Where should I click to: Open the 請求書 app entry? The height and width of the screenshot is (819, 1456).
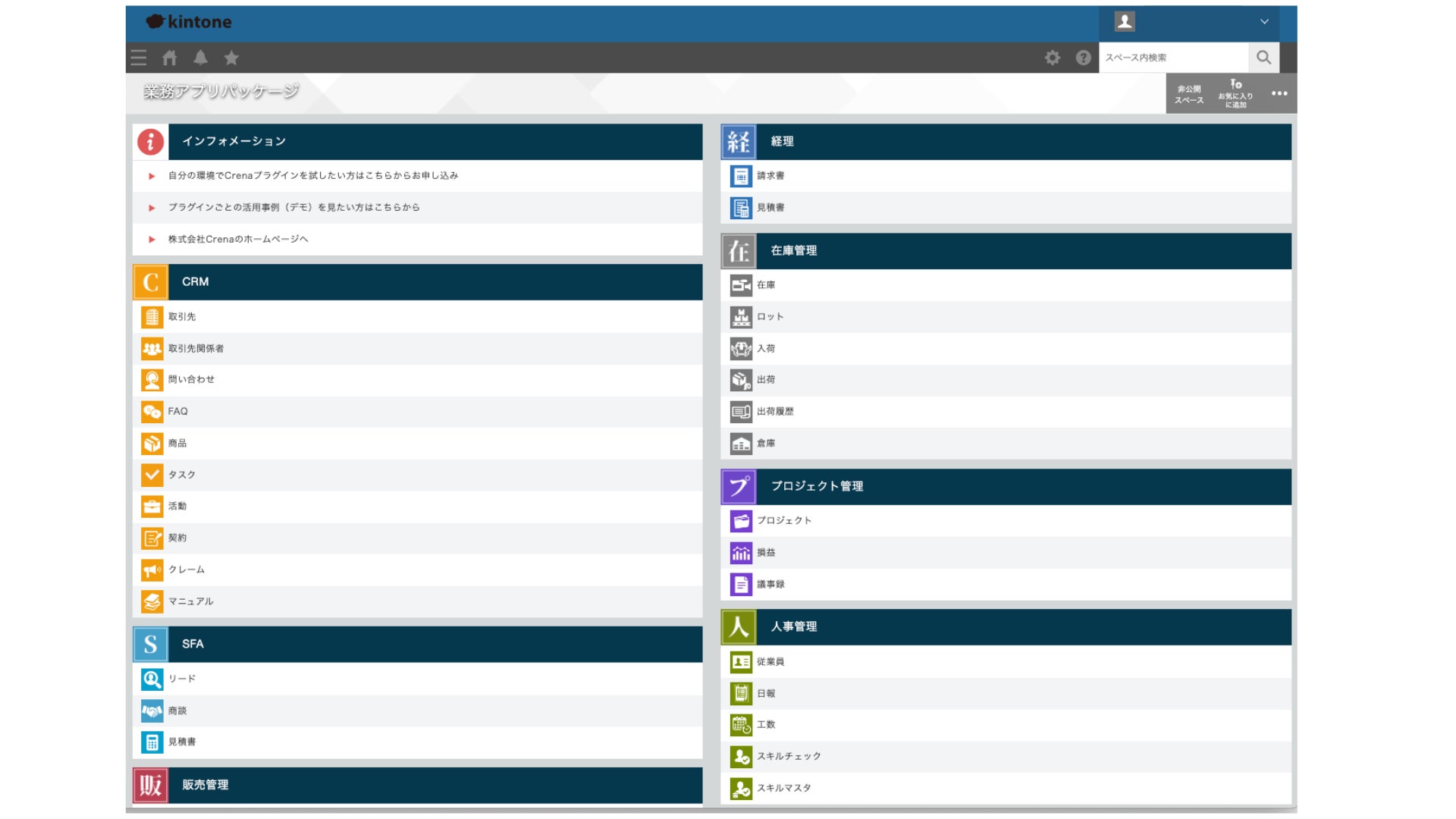click(770, 176)
